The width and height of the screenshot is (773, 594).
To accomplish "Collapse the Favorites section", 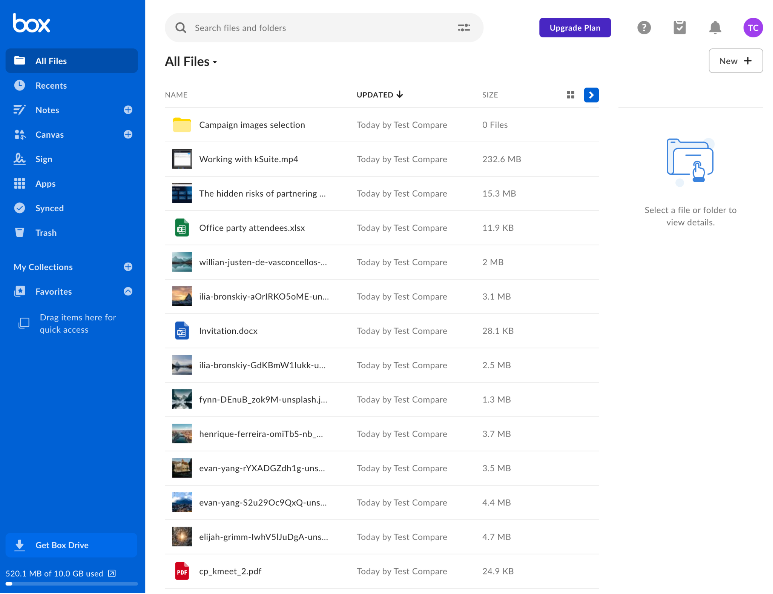I will click(128, 291).
